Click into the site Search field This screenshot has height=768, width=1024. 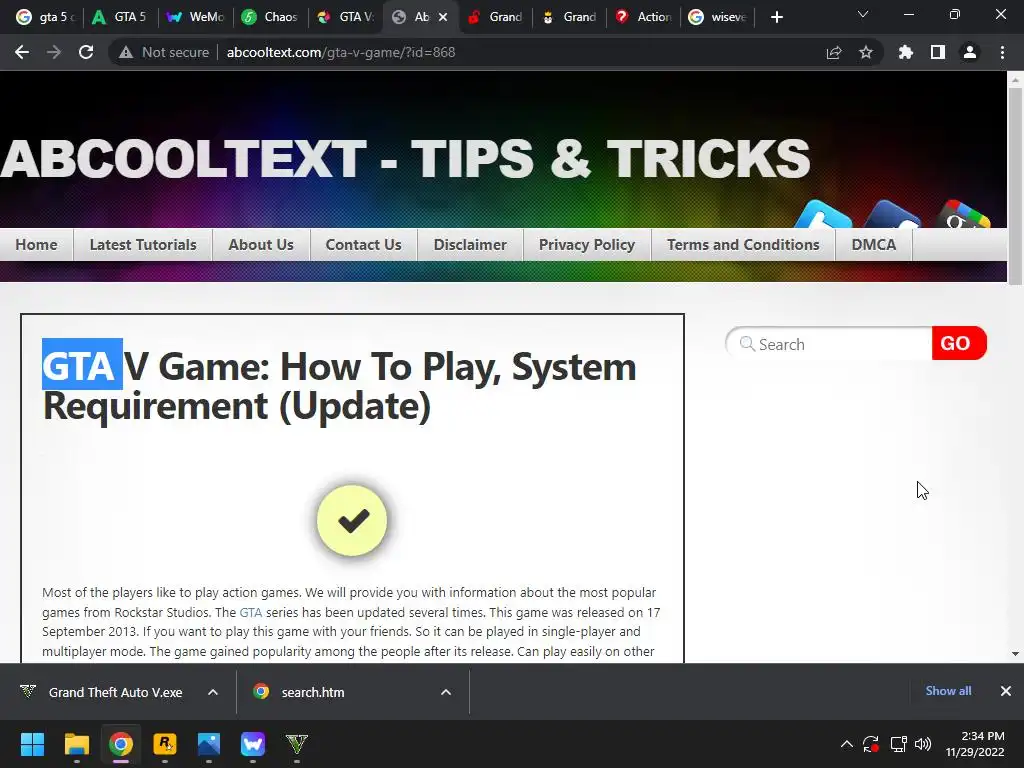pos(829,344)
